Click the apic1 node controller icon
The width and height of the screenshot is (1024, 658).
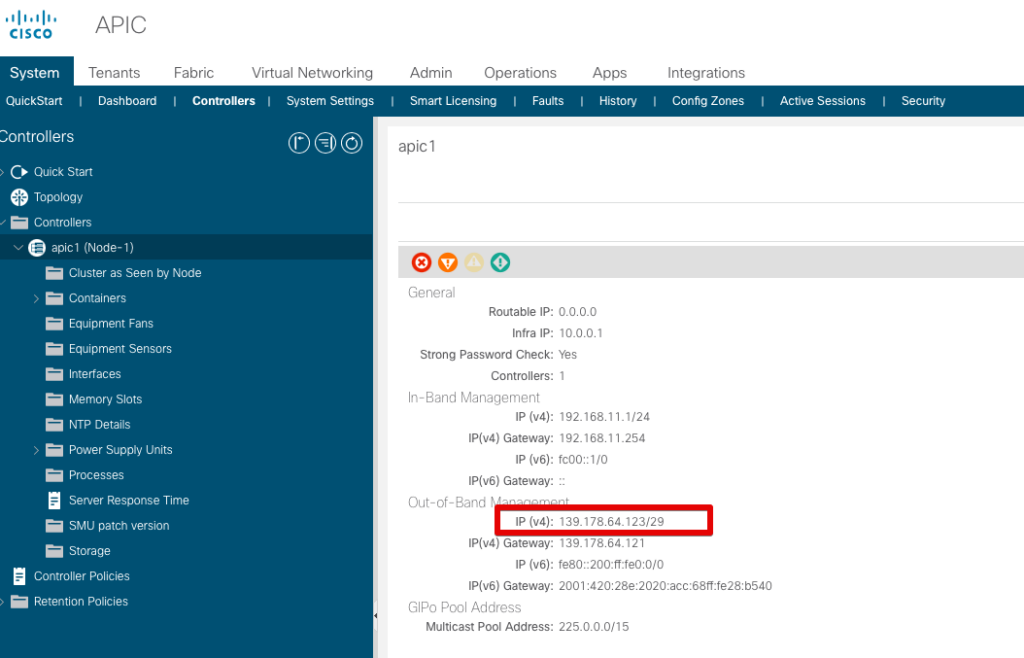pos(37,247)
